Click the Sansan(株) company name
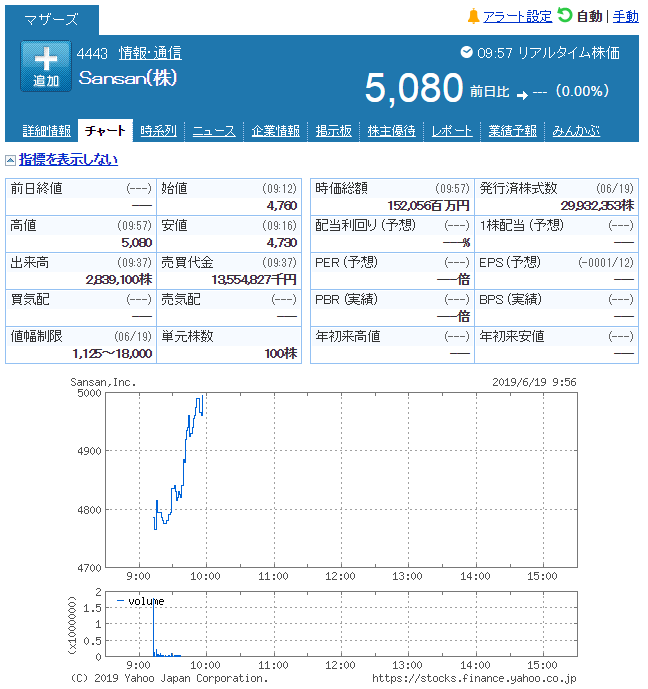This screenshot has width=648, height=689. (x=128, y=78)
